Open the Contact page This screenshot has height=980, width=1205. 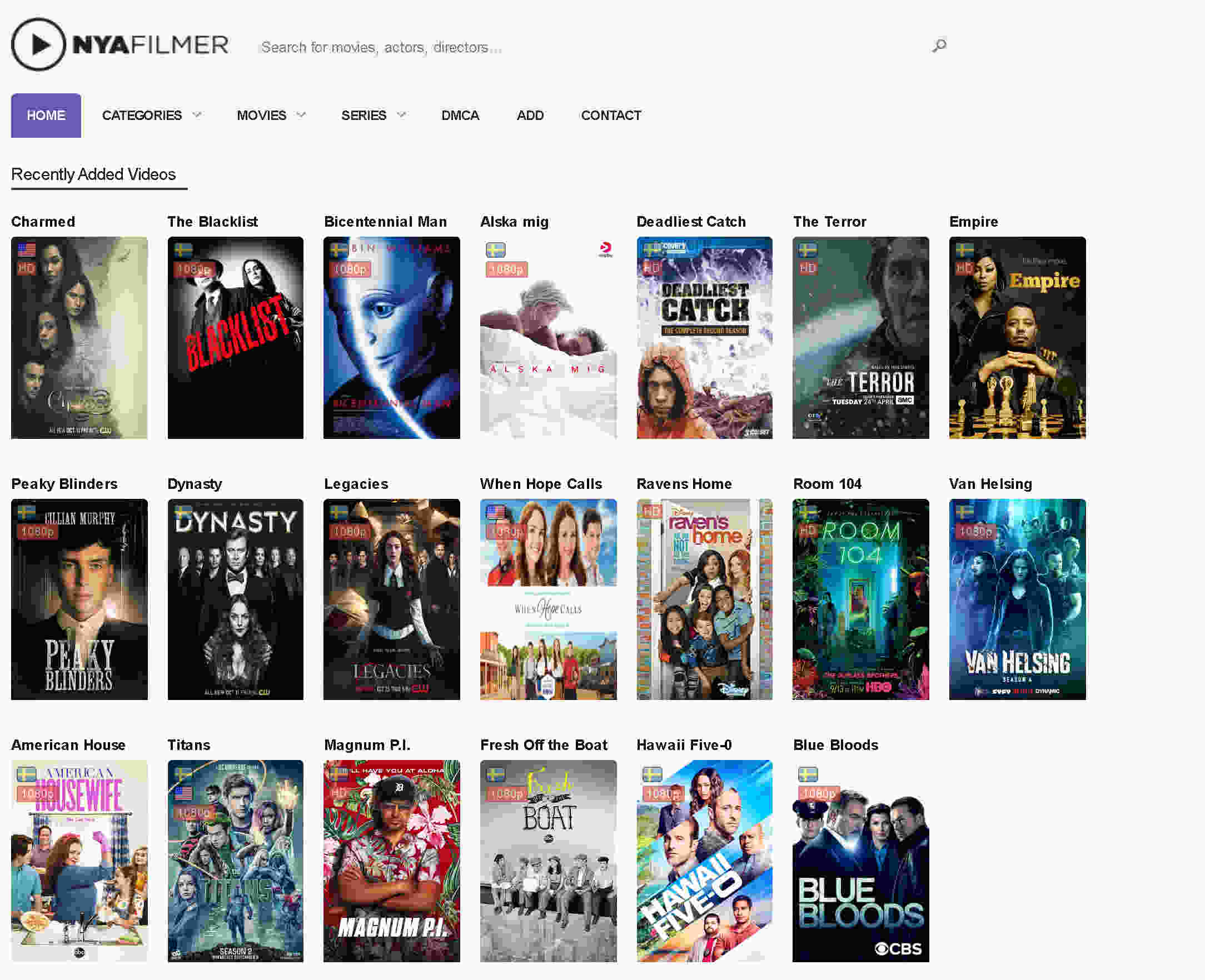[x=611, y=115]
